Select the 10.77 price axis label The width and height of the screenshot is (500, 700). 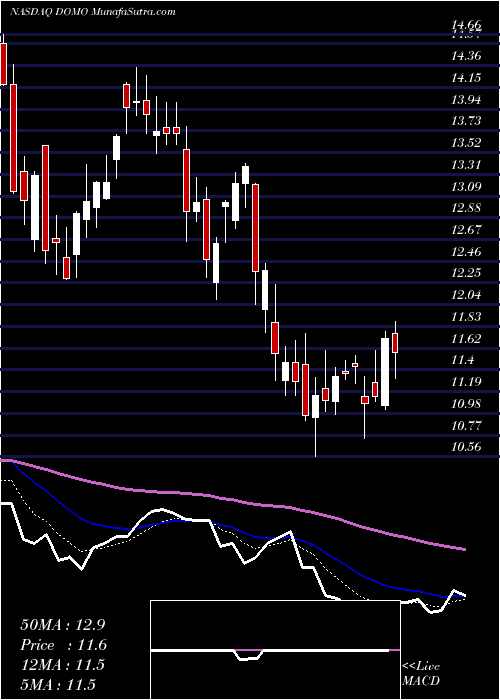point(467,425)
